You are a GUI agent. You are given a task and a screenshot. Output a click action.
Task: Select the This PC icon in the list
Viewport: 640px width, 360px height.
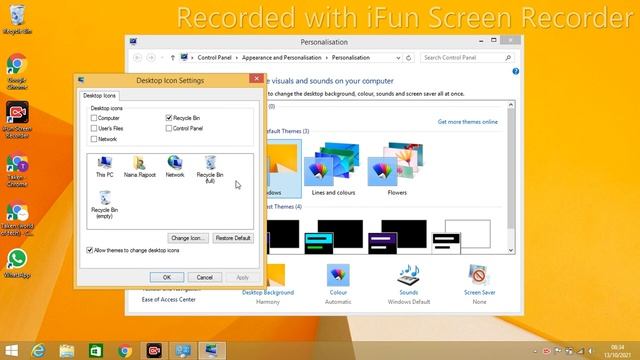pyautogui.click(x=104, y=167)
